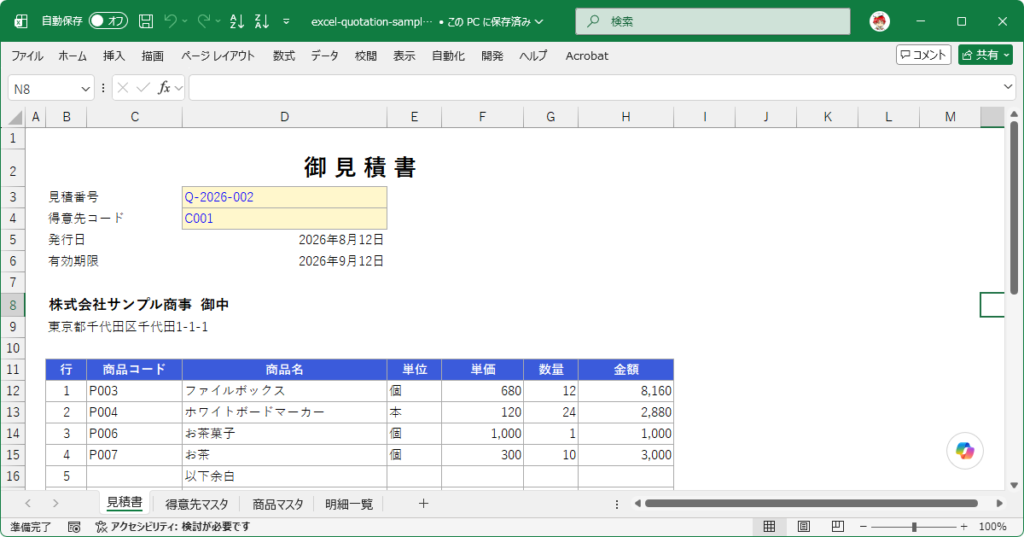Click the Save floppy disk icon

tap(146, 22)
